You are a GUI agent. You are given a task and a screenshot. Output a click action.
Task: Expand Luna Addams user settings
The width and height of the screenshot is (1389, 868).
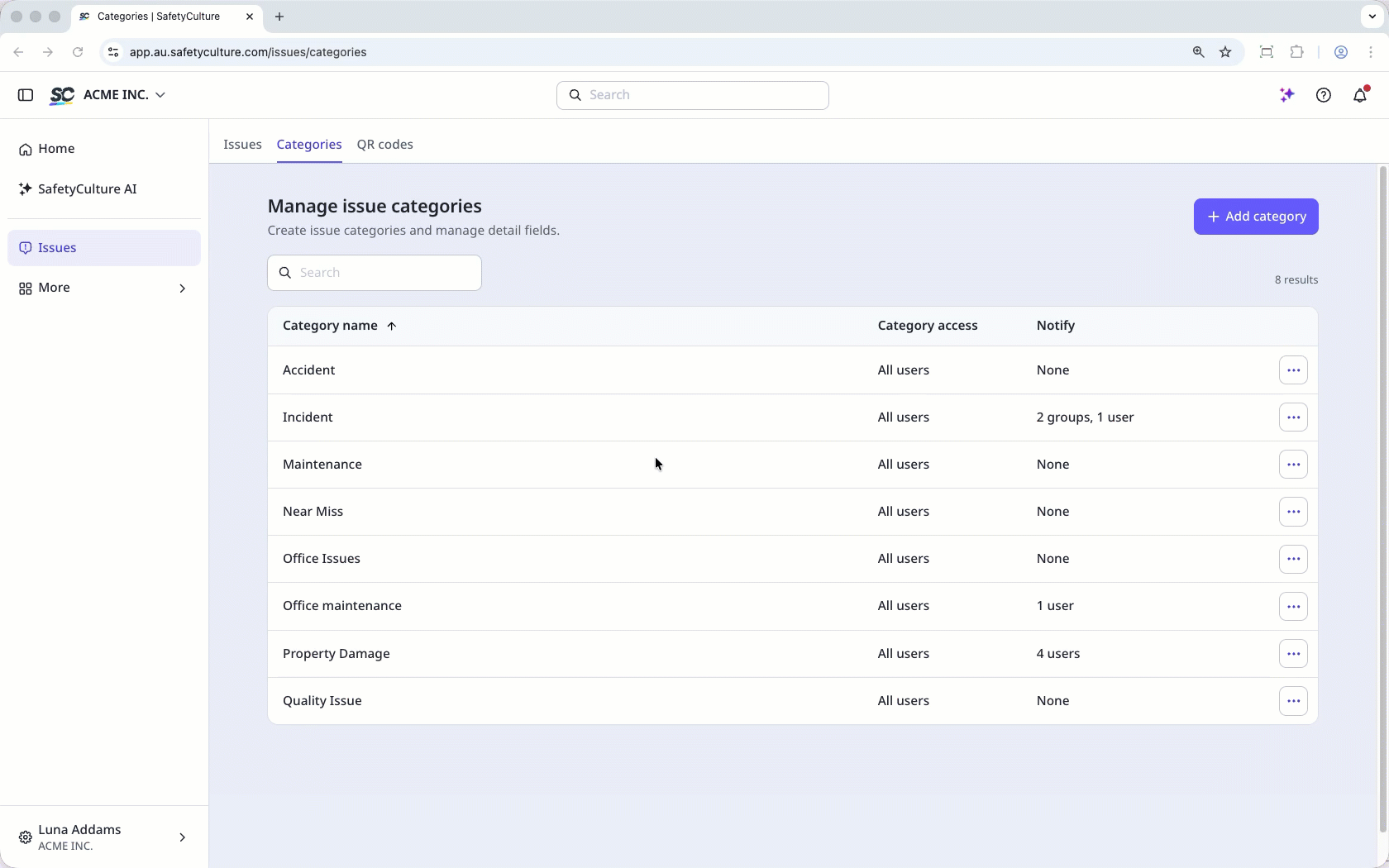pyautogui.click(x=104, y=837)
